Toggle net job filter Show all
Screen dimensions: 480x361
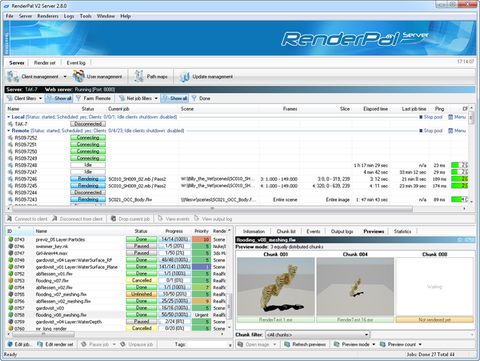point(174,98)
